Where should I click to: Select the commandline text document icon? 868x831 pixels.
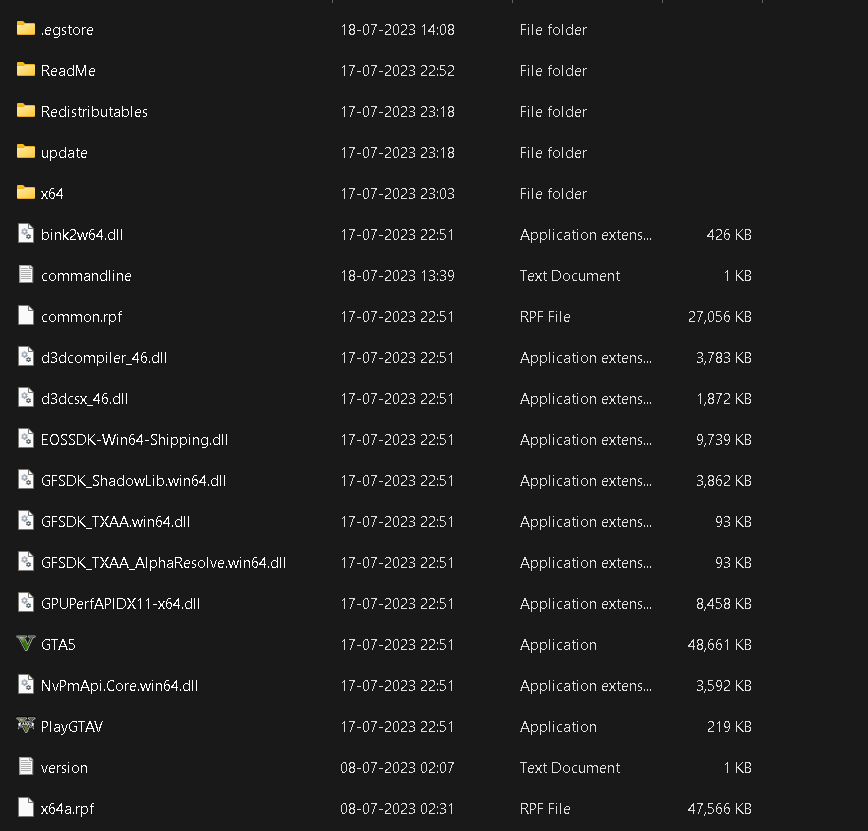coord(25,274)
